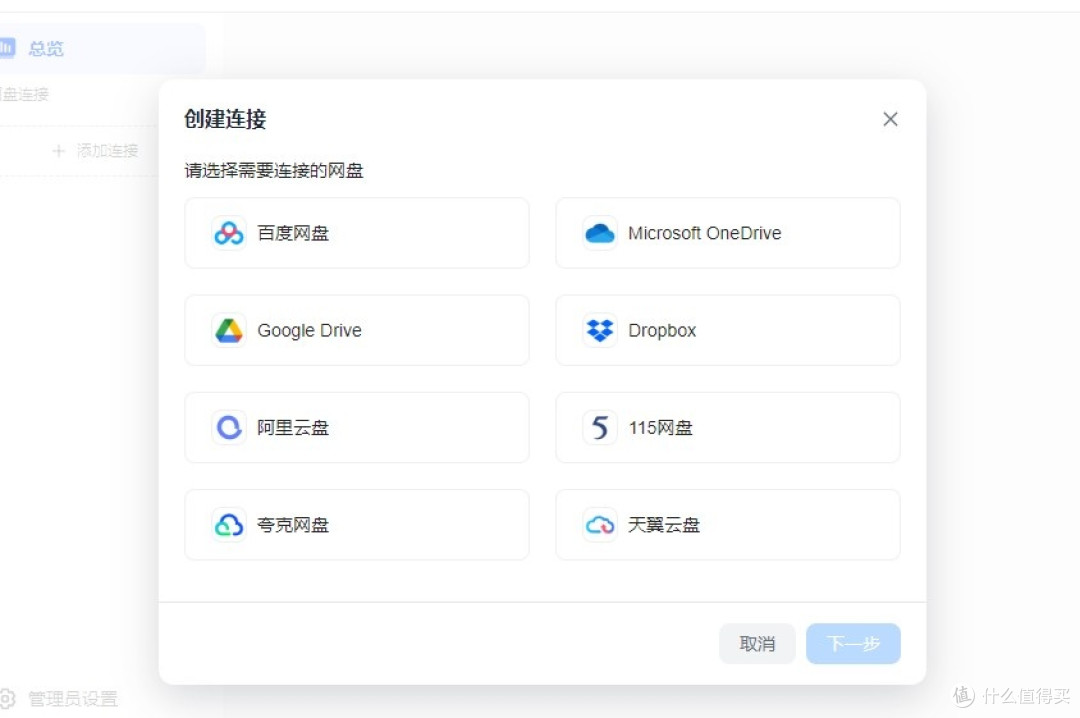1080x718 pixels.
Task: Click the 阿里云盘 circular logo icon
Action: coord(229,427)
